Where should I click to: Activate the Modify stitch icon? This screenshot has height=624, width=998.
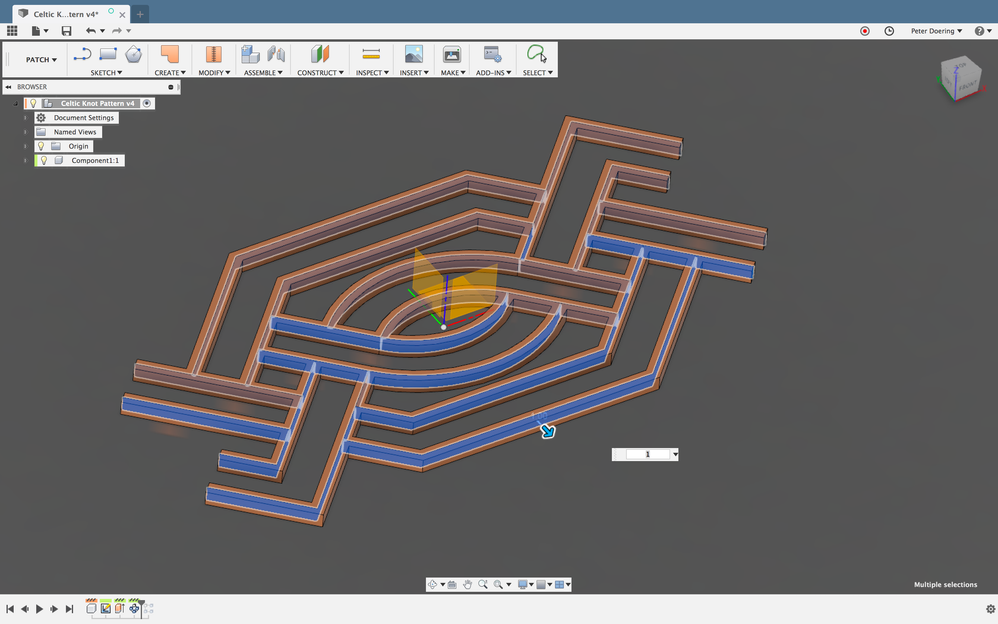pyautogui.click(x=214, y=54)
